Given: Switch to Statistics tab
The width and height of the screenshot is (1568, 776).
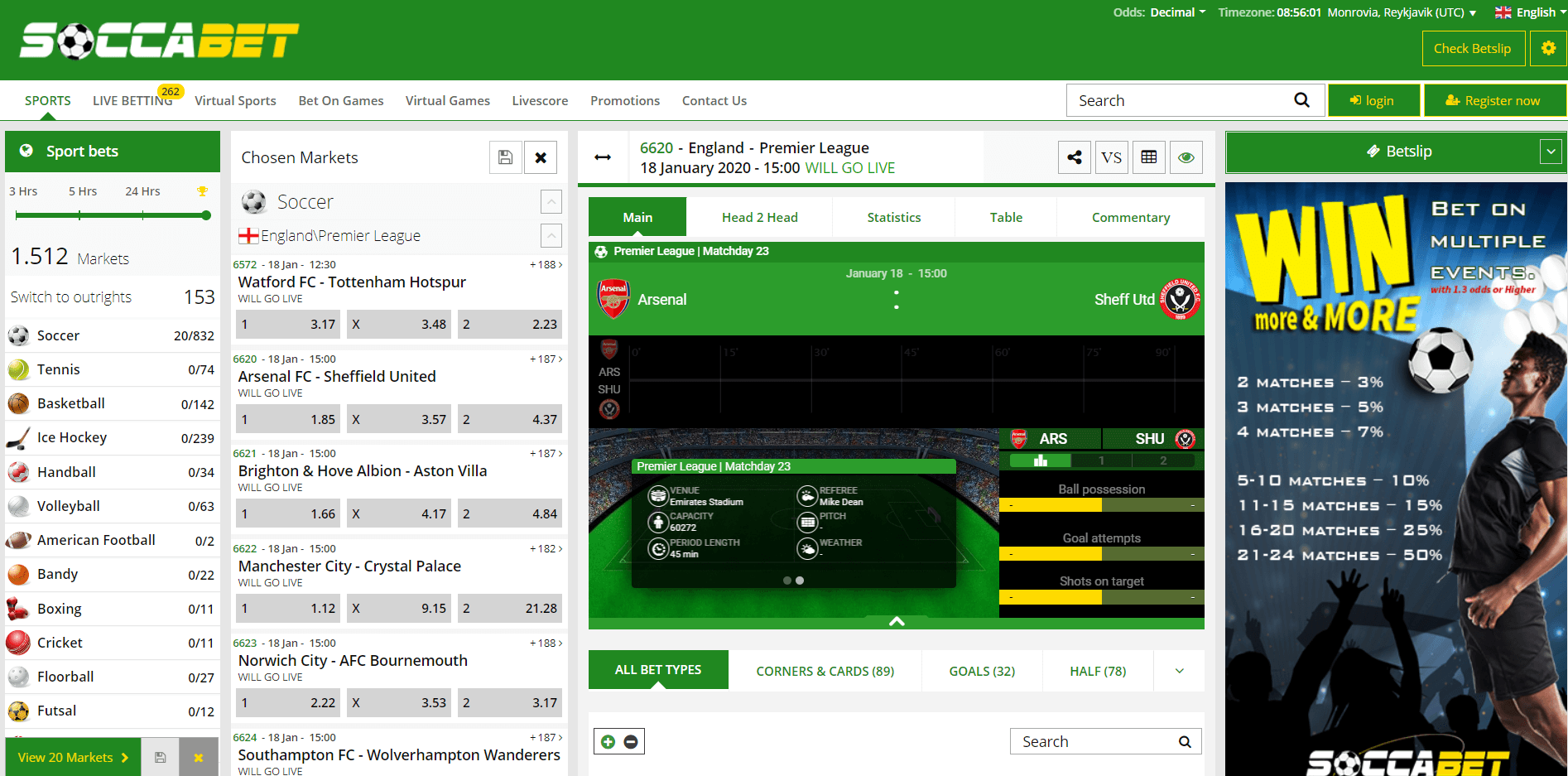Looking at the screenshot, I should click(893, 217).
